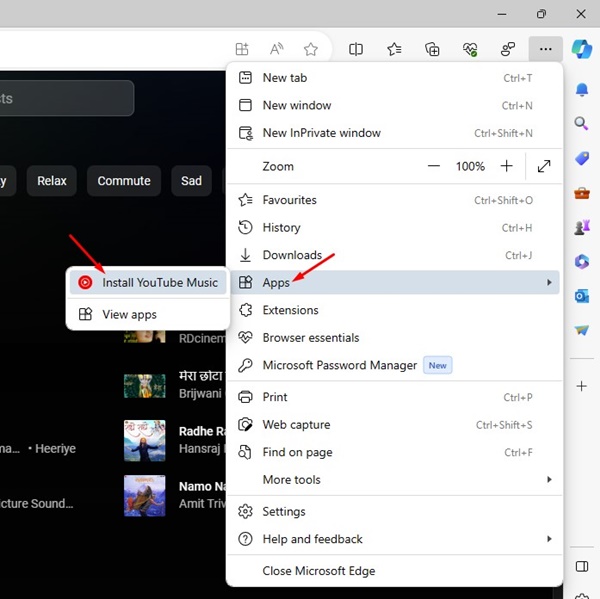Open Favourites list toolbar icon
This screenshot has height=599, width=600.
click(394, 49)
